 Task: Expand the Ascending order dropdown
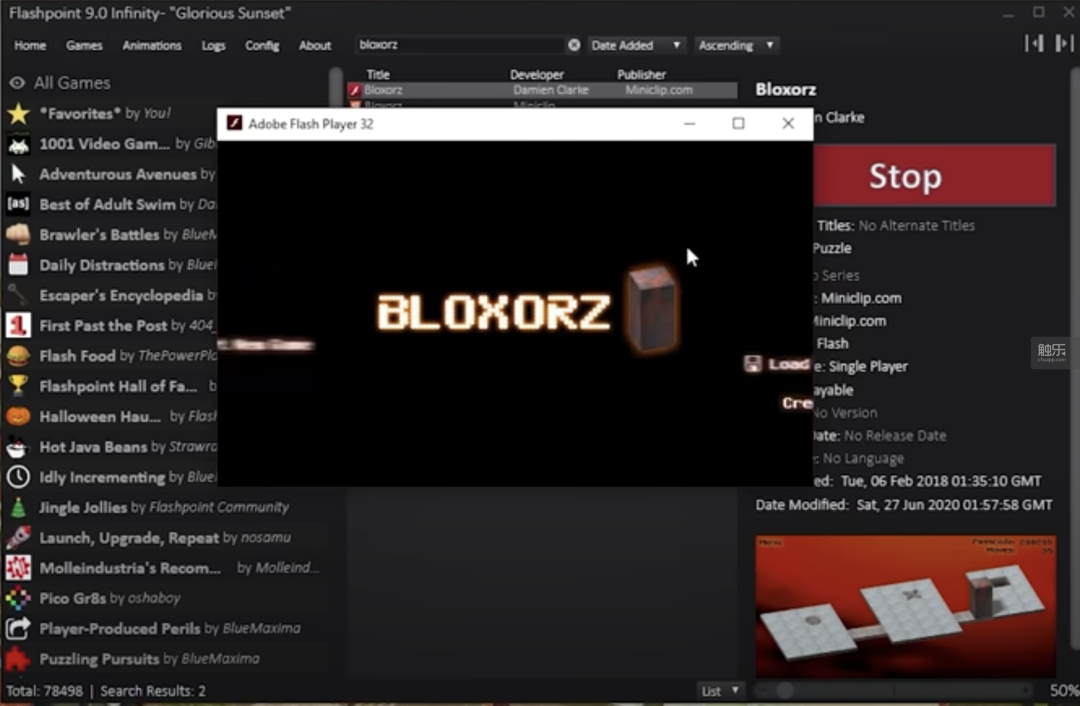click(736, 45)
